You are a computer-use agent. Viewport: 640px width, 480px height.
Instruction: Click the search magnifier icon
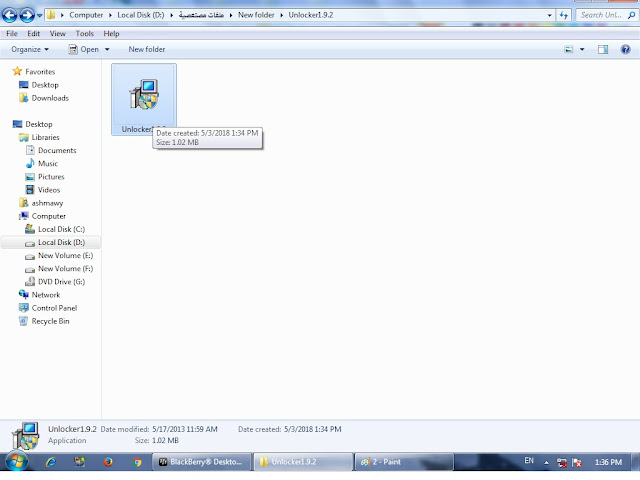coord(631,15)
